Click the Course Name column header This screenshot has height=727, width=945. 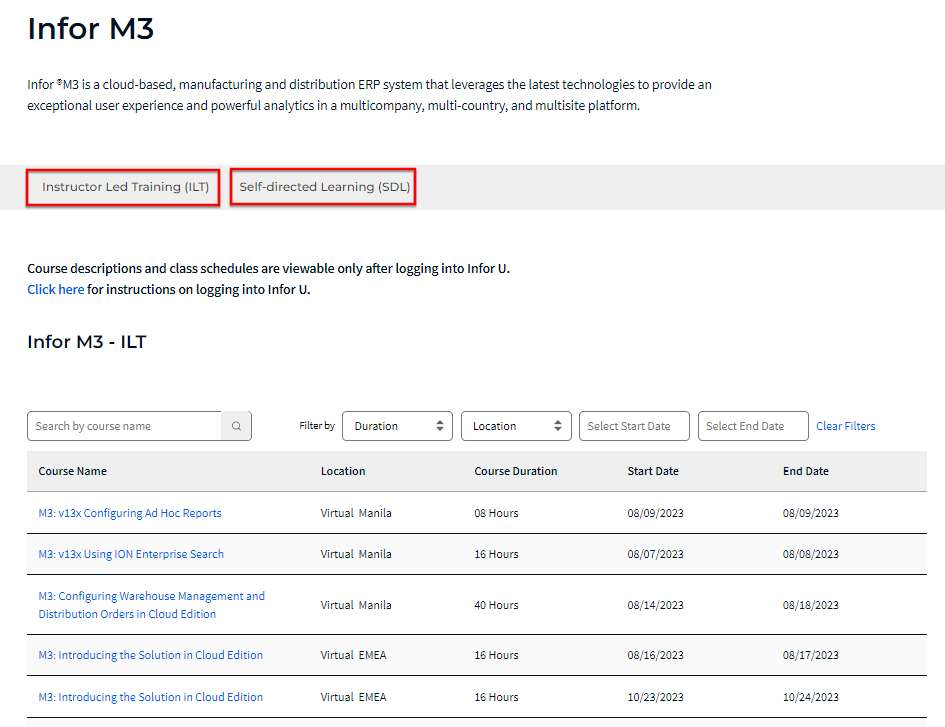click(73, 471)
